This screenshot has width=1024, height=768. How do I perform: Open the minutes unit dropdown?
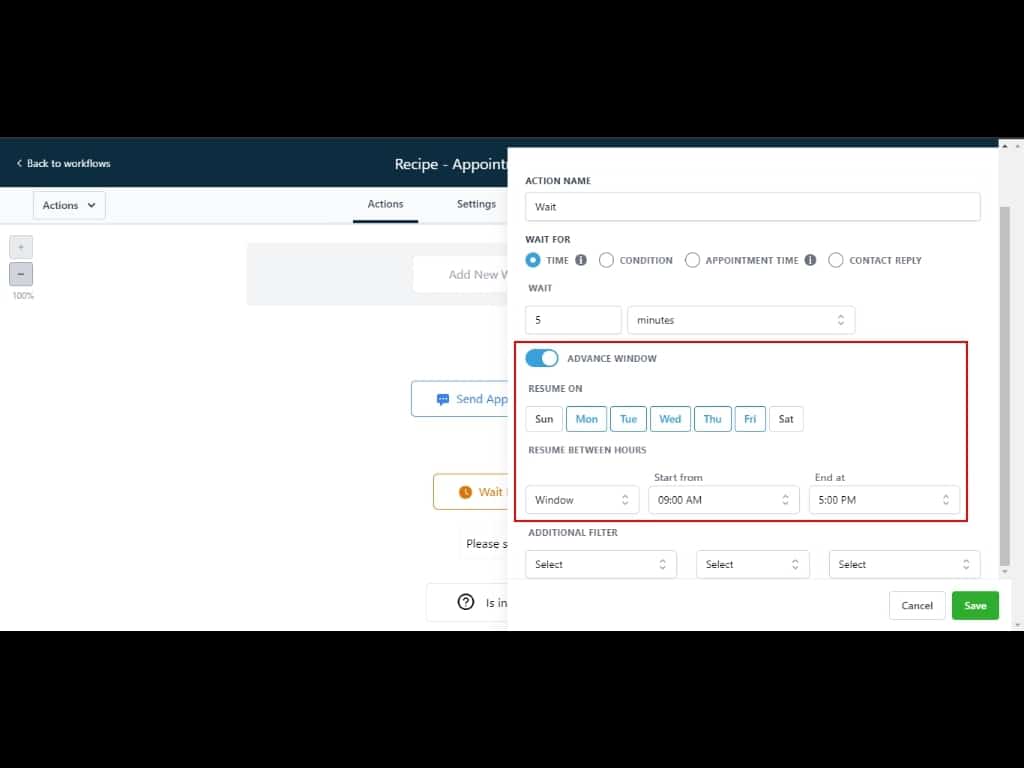coord(740,320)
